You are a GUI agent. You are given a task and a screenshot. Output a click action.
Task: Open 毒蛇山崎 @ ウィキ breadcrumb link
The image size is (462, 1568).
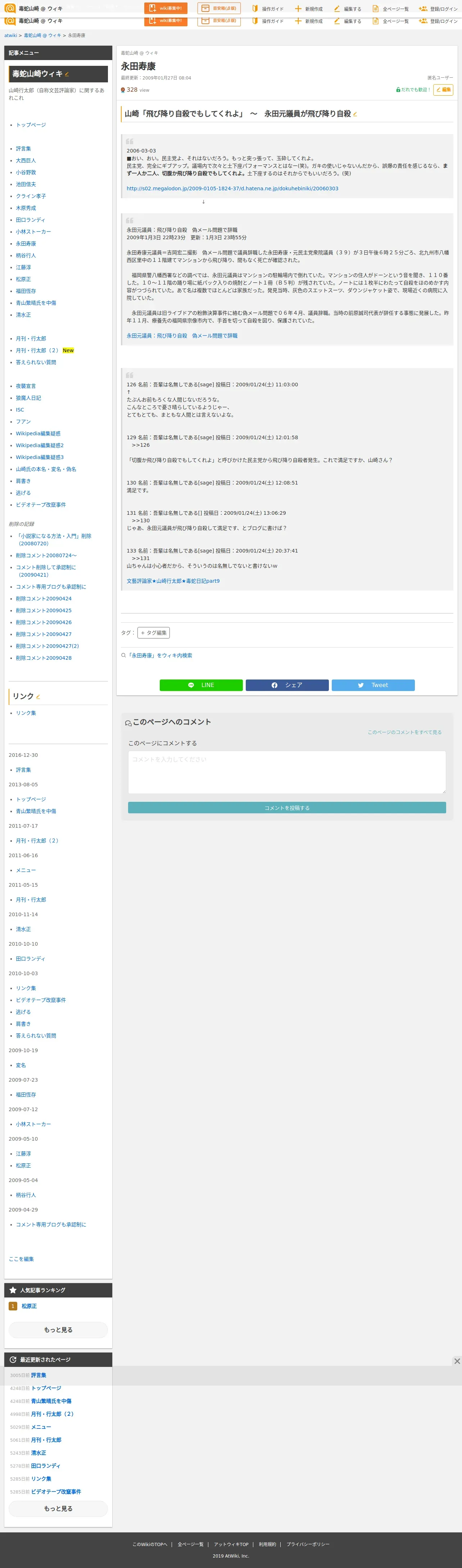pyautogui.click(x=42, y=35)
